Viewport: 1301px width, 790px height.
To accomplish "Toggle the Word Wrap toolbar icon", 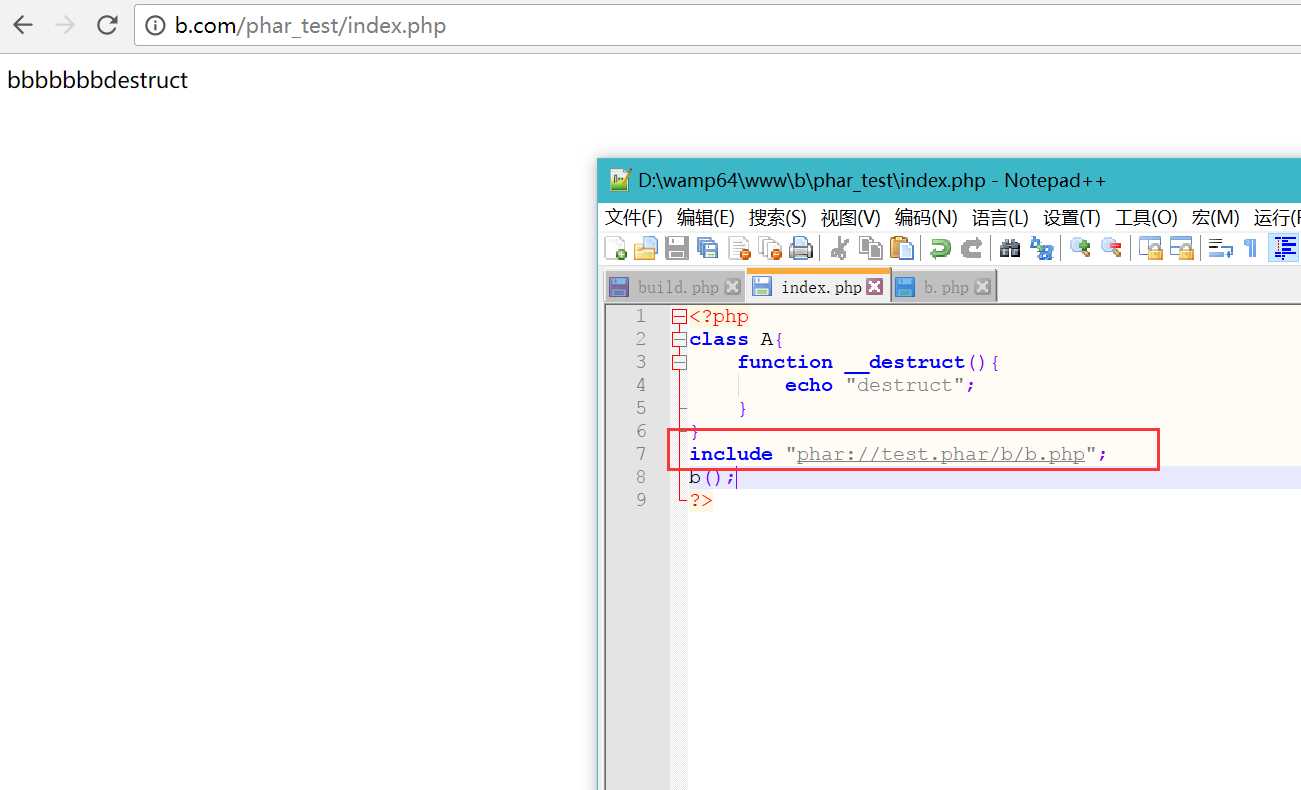I will [1220, 248].
